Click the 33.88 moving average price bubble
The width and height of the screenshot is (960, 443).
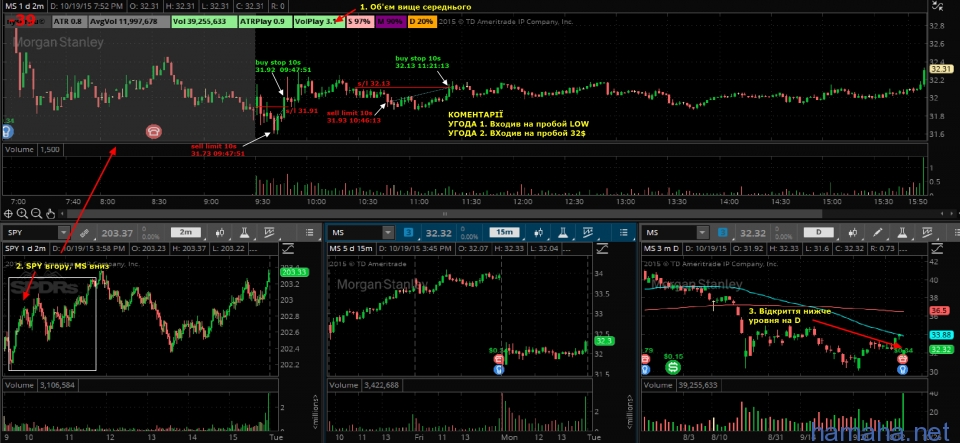tap(940, 335)
